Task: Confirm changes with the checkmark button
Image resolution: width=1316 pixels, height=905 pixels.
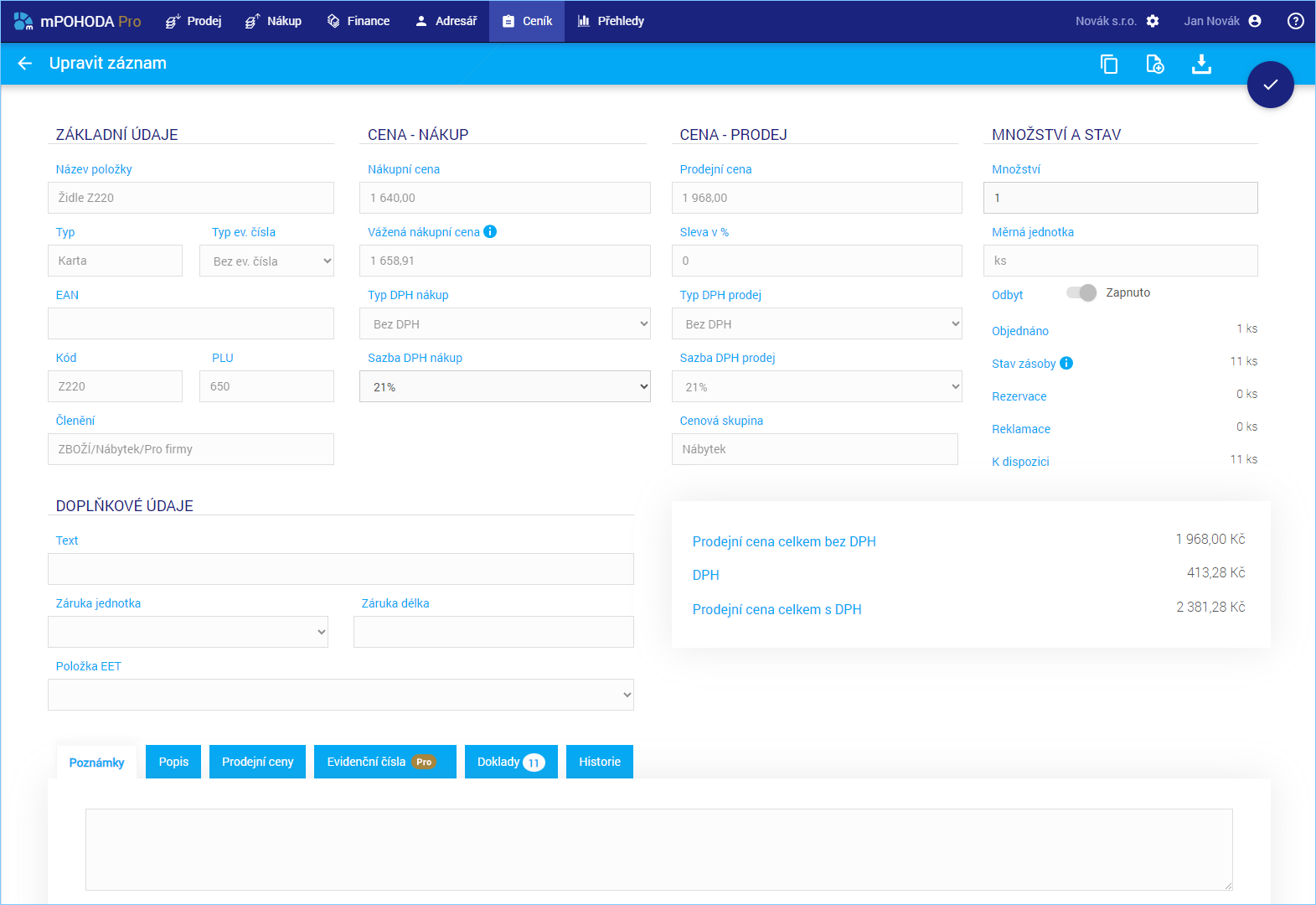Action: [x=1271, y=85]
